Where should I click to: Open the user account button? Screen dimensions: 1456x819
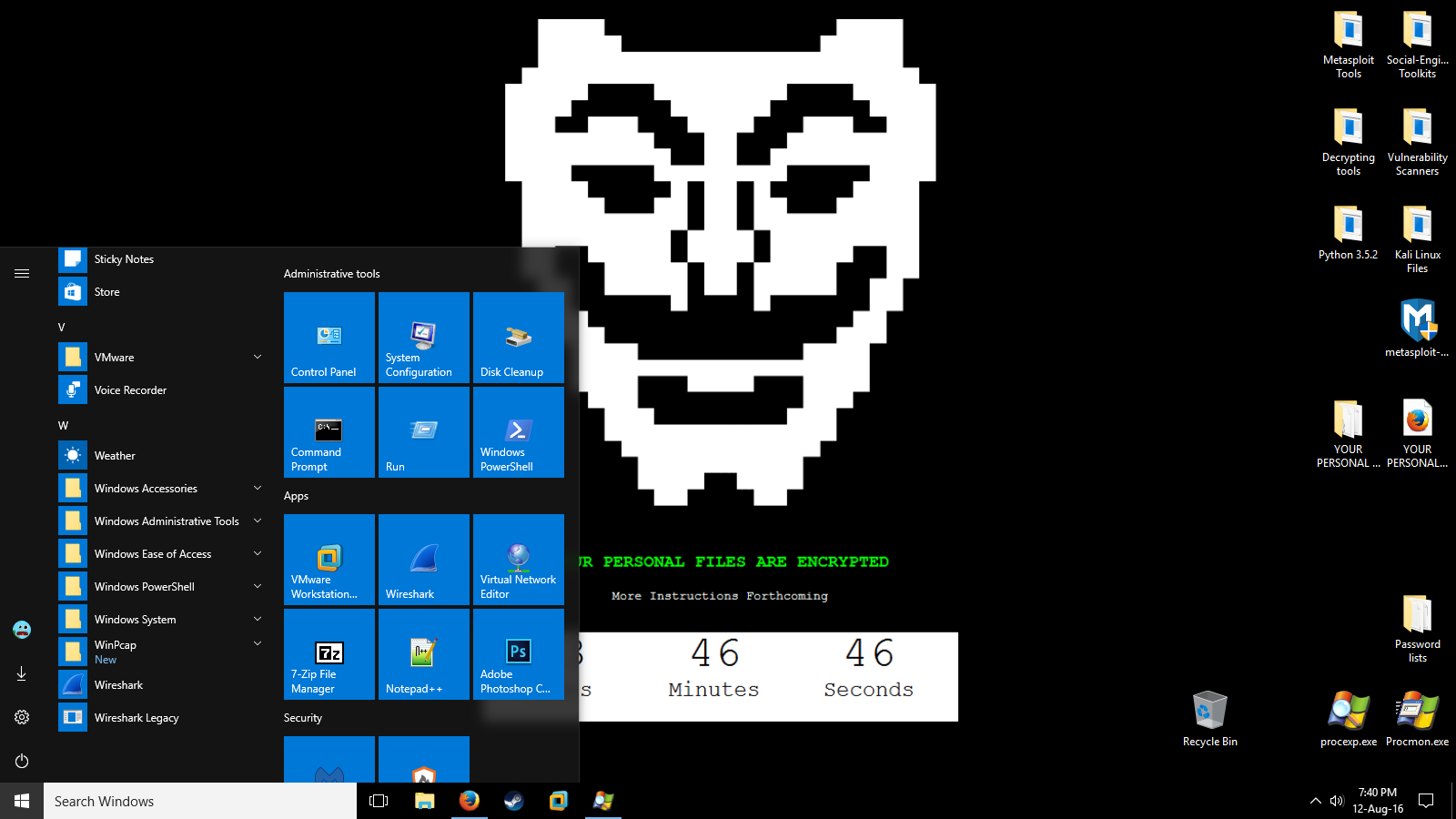(22, 630)
